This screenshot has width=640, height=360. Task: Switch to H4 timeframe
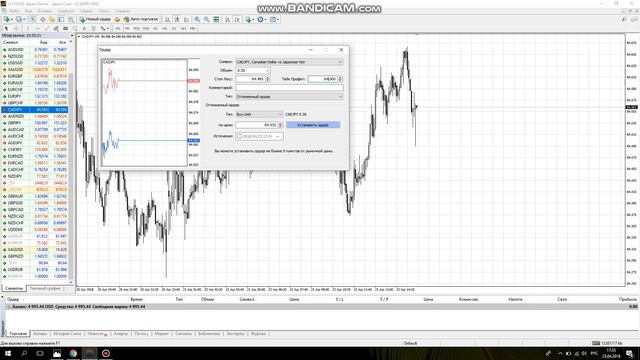(x=164, y=29)
